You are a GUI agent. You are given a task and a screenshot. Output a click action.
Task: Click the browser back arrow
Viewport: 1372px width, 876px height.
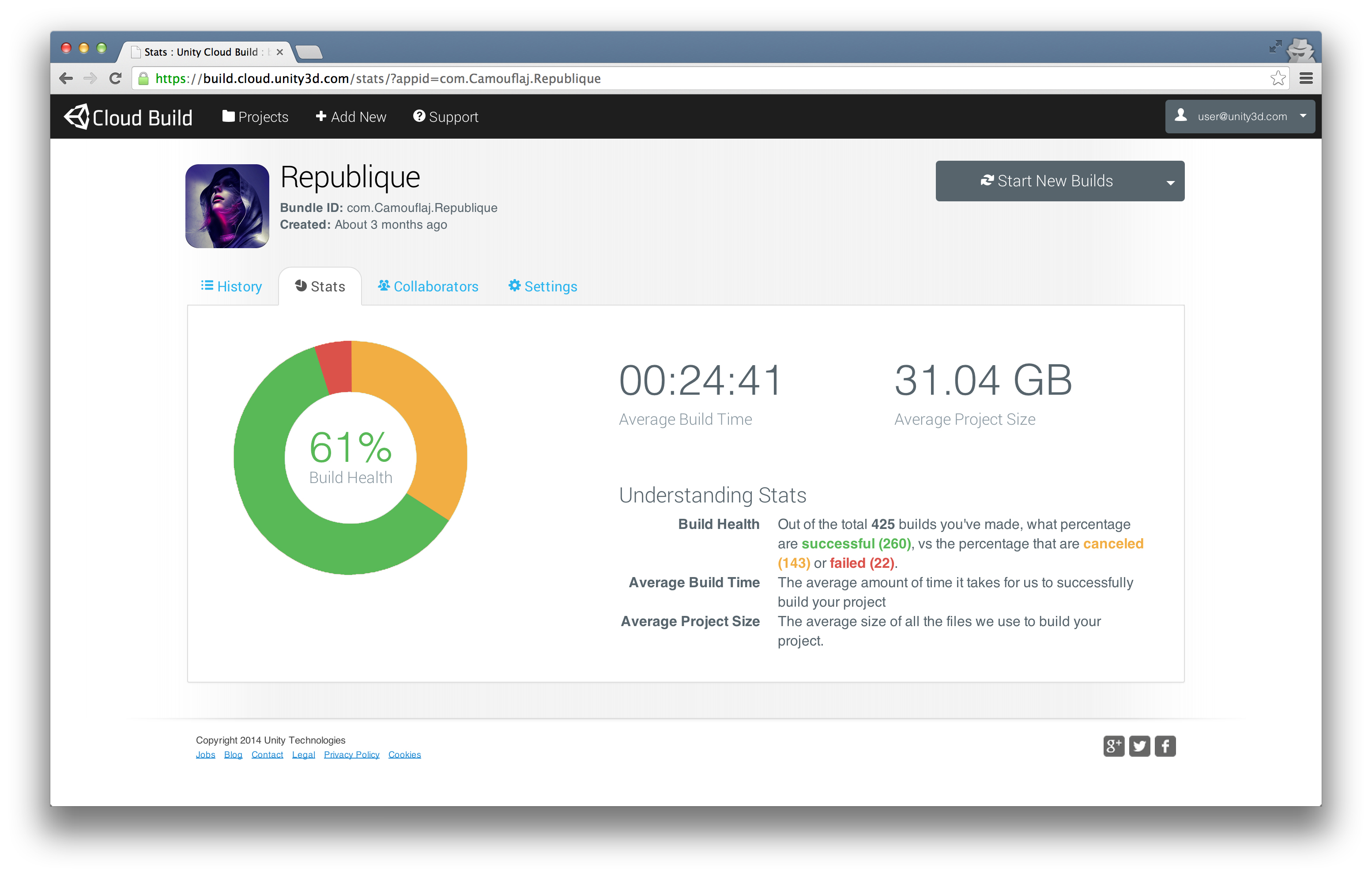click(66, 79)
